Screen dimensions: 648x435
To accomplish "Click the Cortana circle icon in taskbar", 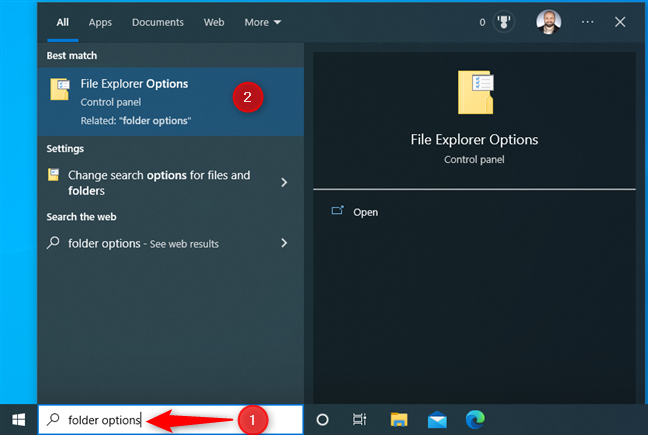I will tap(322, 420).
